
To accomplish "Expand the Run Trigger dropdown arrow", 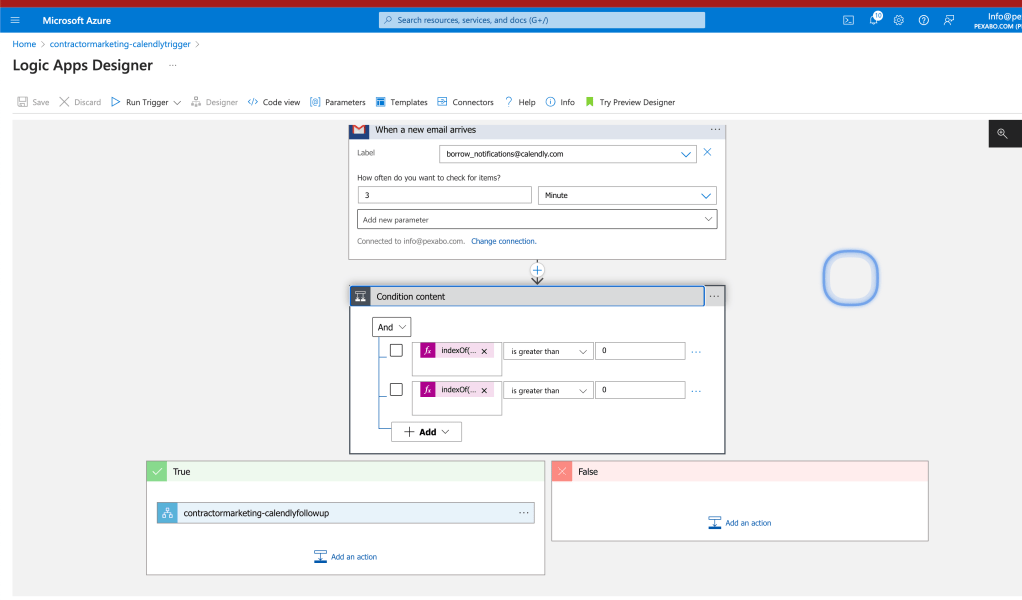I will coord(177,103).
